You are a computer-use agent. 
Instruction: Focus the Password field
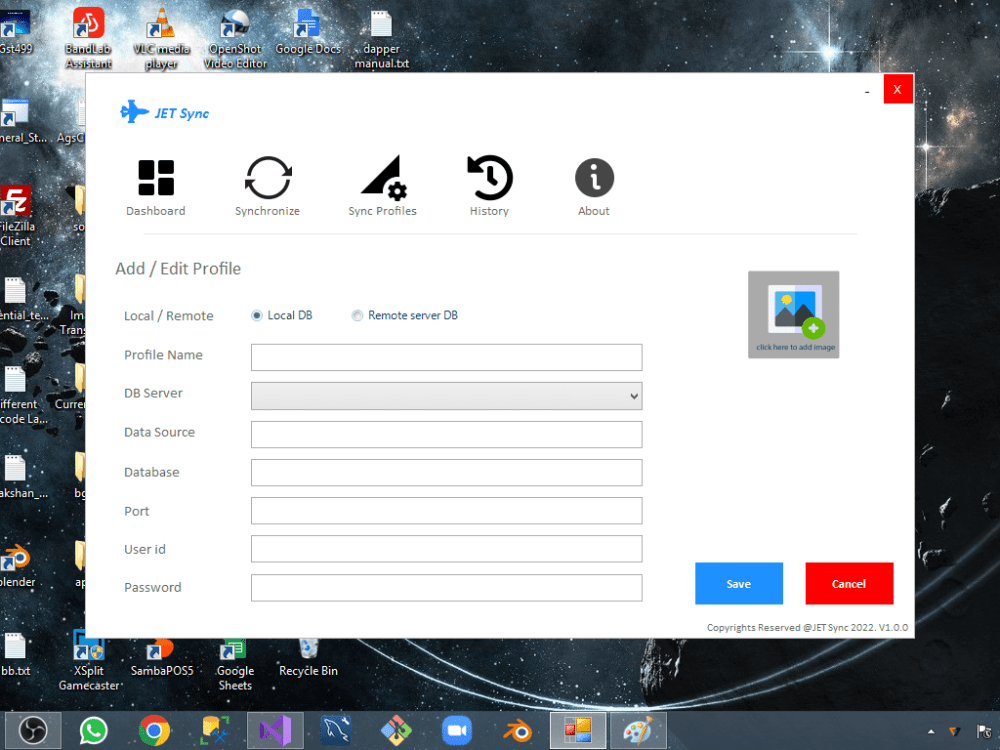(x=446, y=588)
